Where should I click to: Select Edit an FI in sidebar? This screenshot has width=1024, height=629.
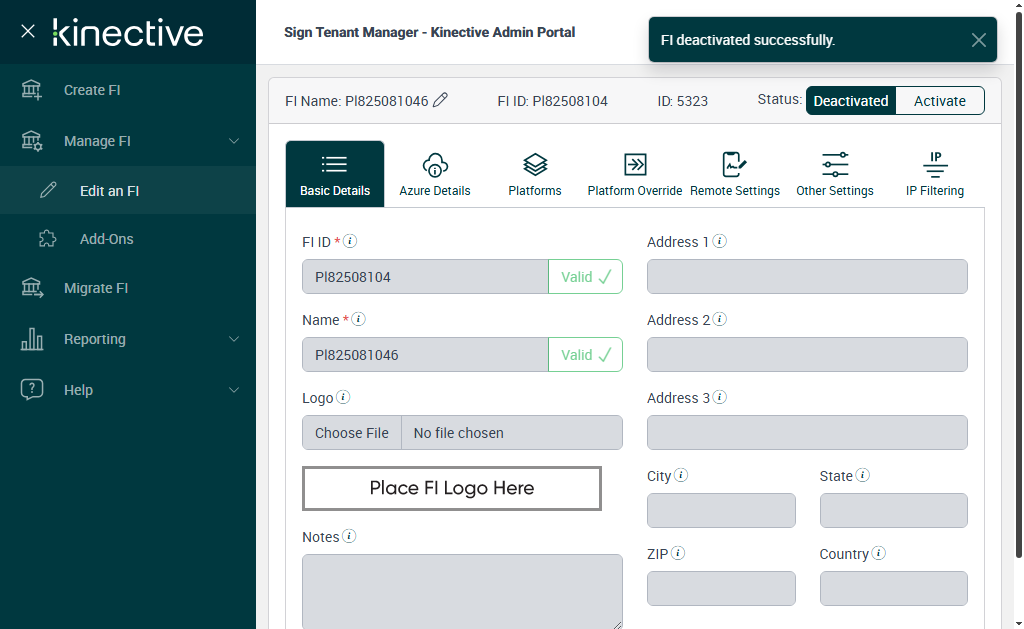pyautogui.click(x=128, y=190)
